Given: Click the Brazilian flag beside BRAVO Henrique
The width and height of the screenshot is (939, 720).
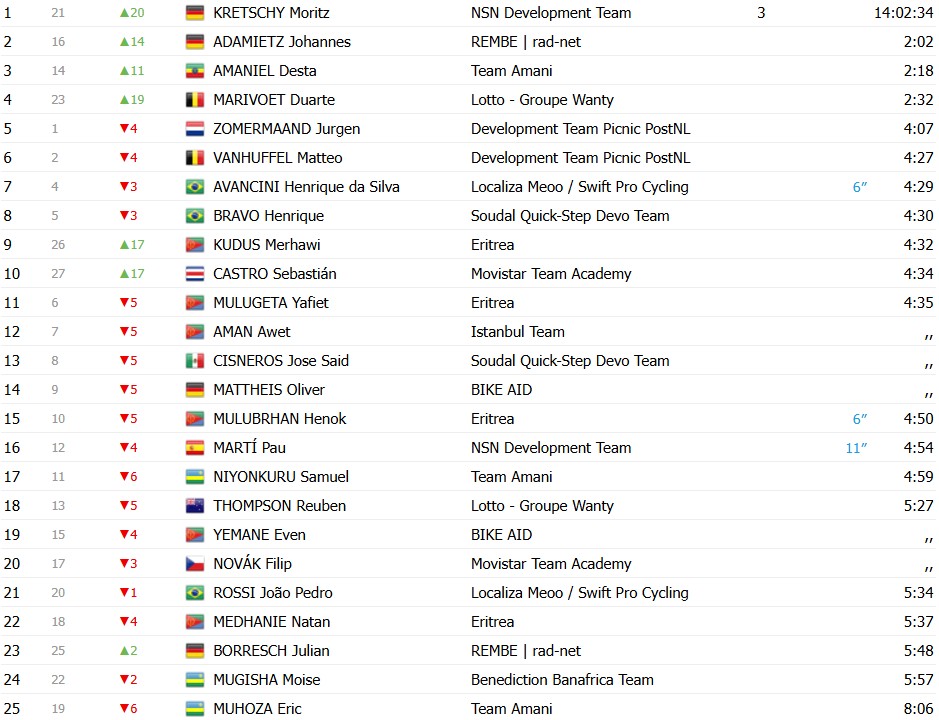Looking at the screenshot, I should click(x=195, y=216).
